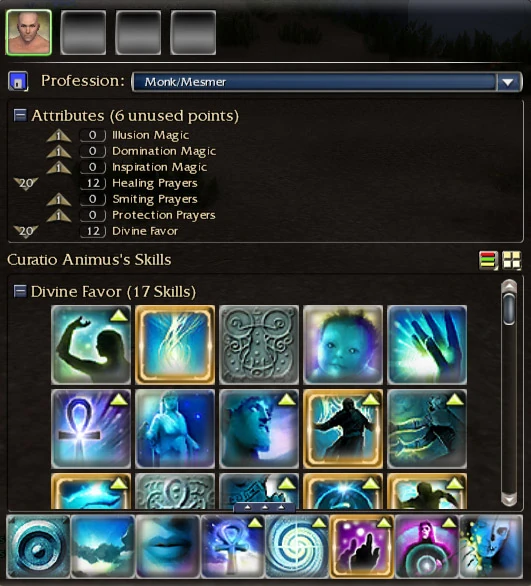Switch skills to grid icon view
This screenshot has width=531, height=586.
click(512, 260)
